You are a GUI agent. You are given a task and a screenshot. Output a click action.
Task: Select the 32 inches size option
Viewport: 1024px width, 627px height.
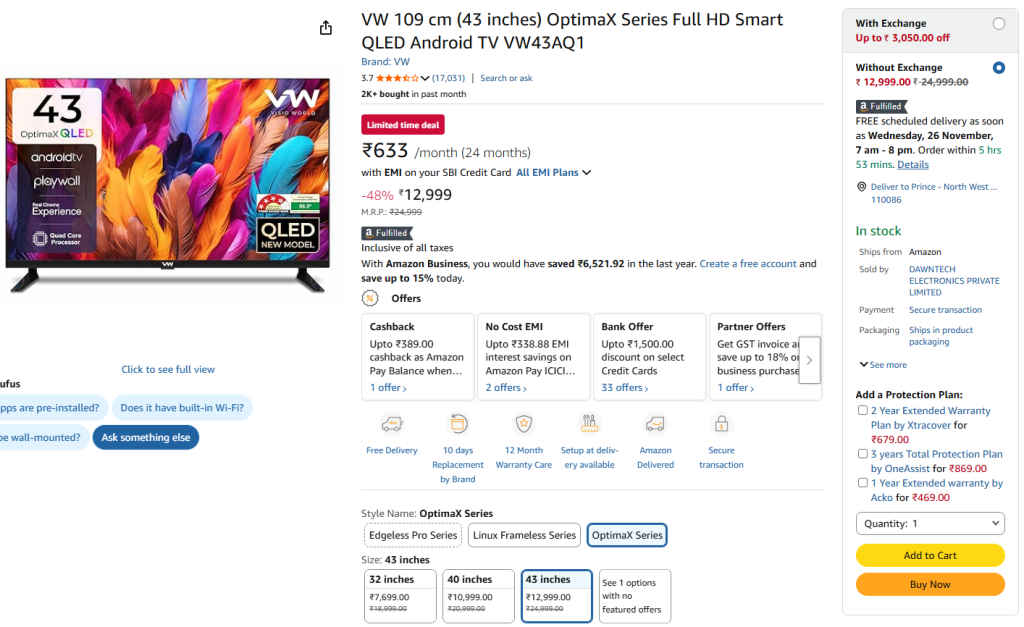pyautogui.click(x=400, y=595)
